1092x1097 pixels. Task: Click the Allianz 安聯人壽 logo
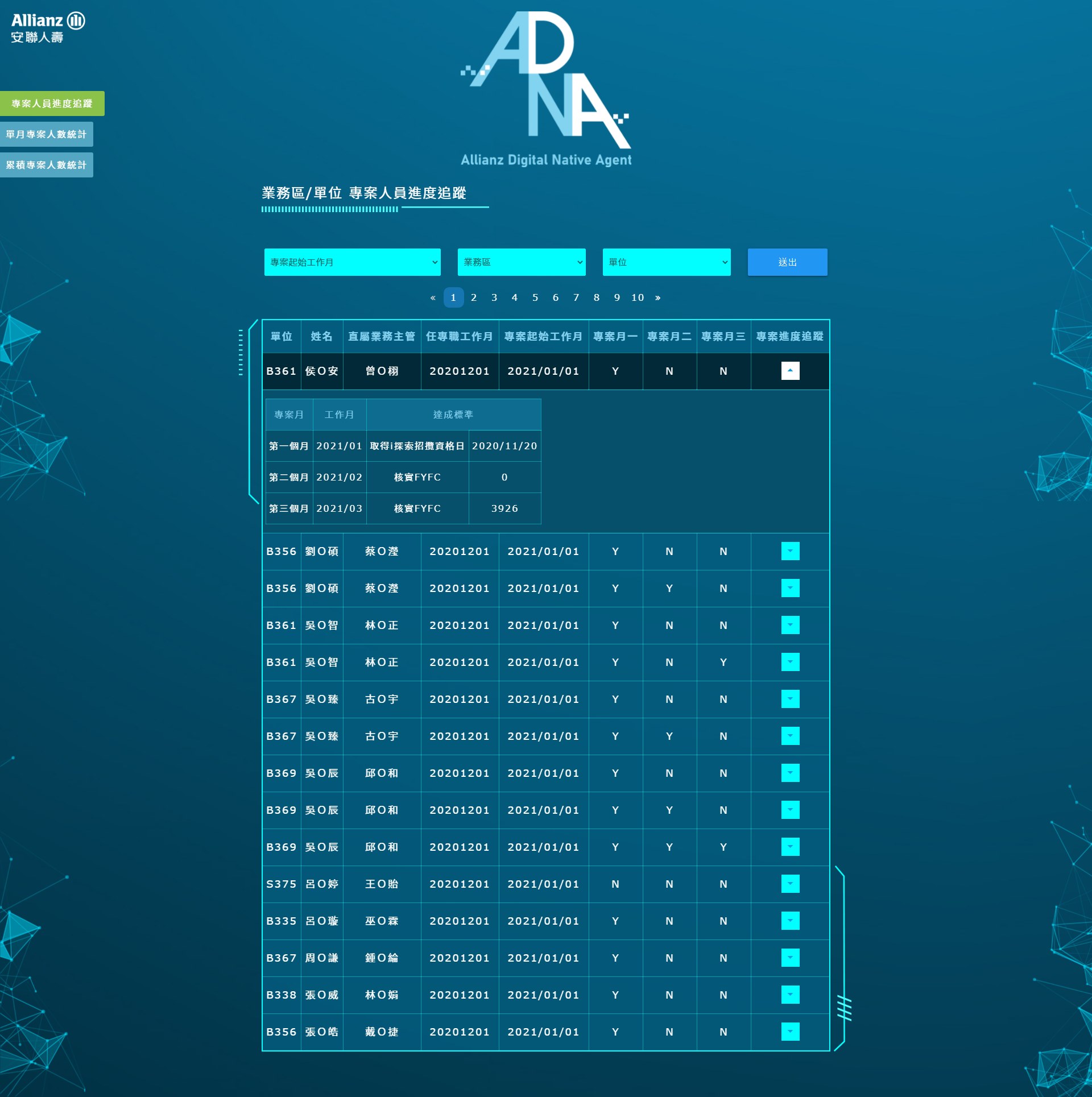(48, 28)
